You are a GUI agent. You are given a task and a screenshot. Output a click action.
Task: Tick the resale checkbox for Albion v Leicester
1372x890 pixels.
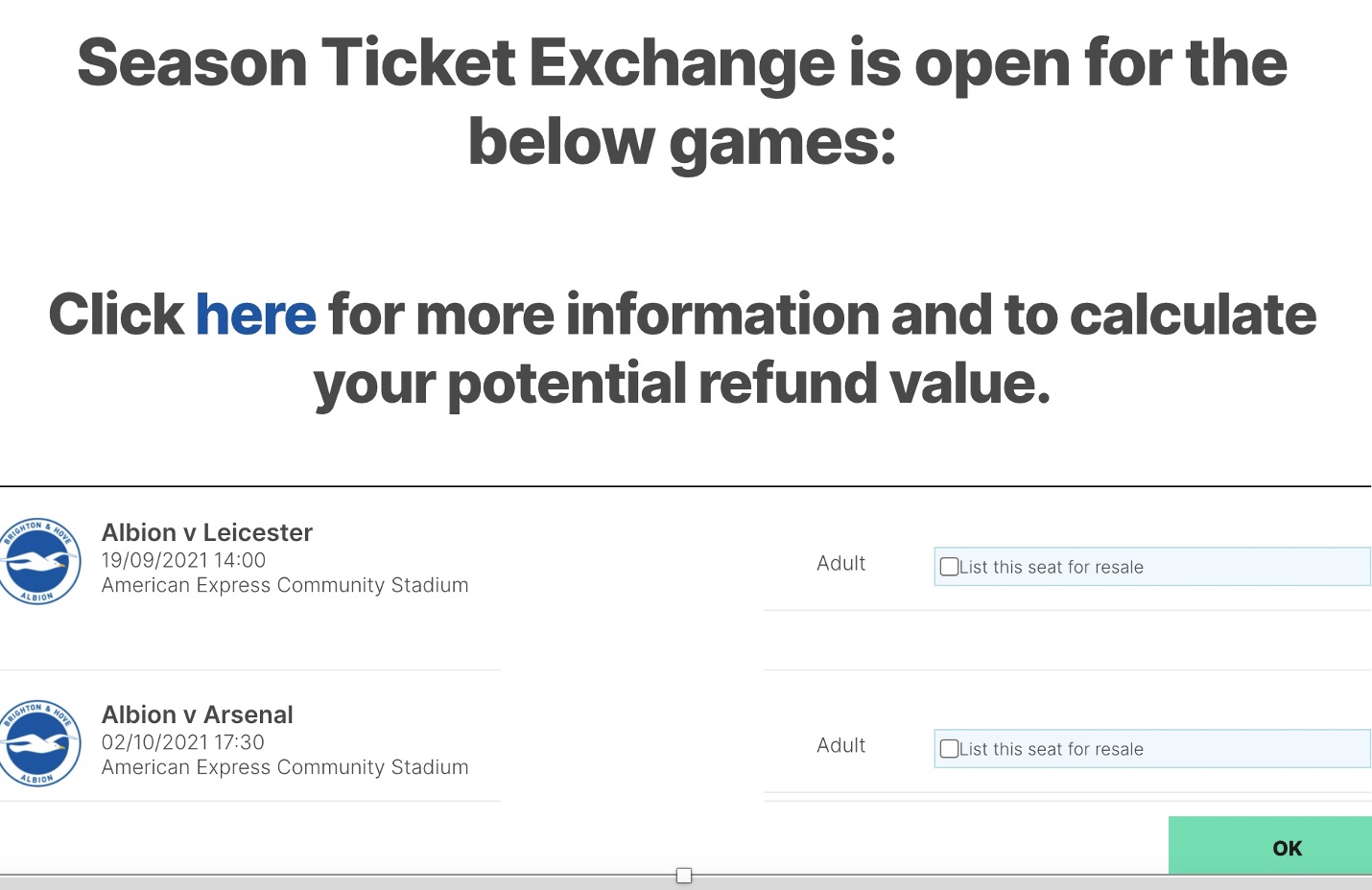click(949, 567)
